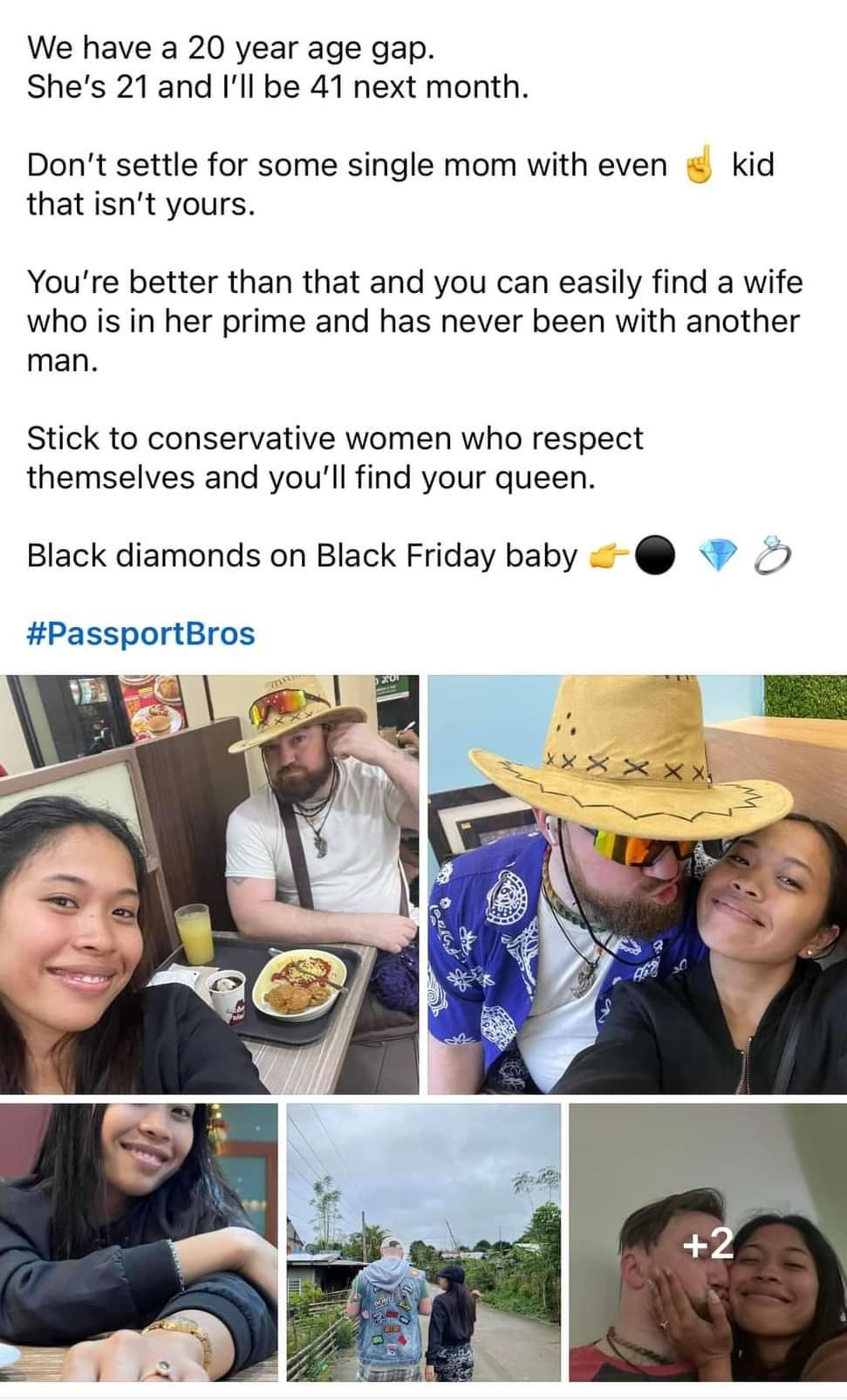This screenshot has height=1400, width=847.
Task: View the +2 more photos overlay
Action: pos(708,1242)
